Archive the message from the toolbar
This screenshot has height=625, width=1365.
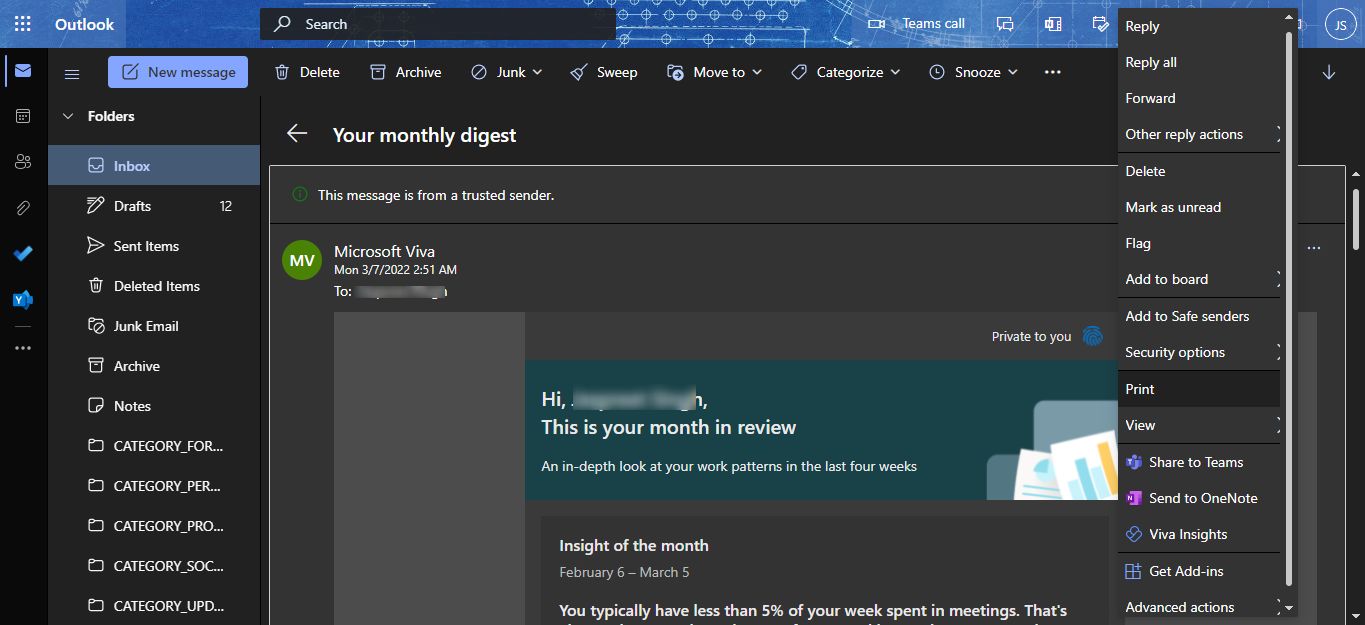point(405,72)
